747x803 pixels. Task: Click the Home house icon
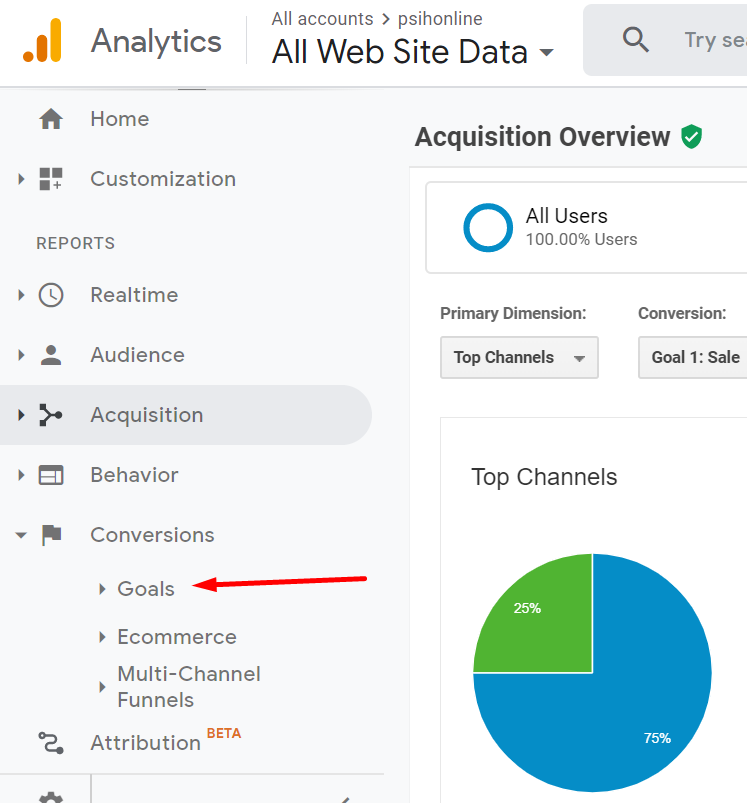(51, 119)
